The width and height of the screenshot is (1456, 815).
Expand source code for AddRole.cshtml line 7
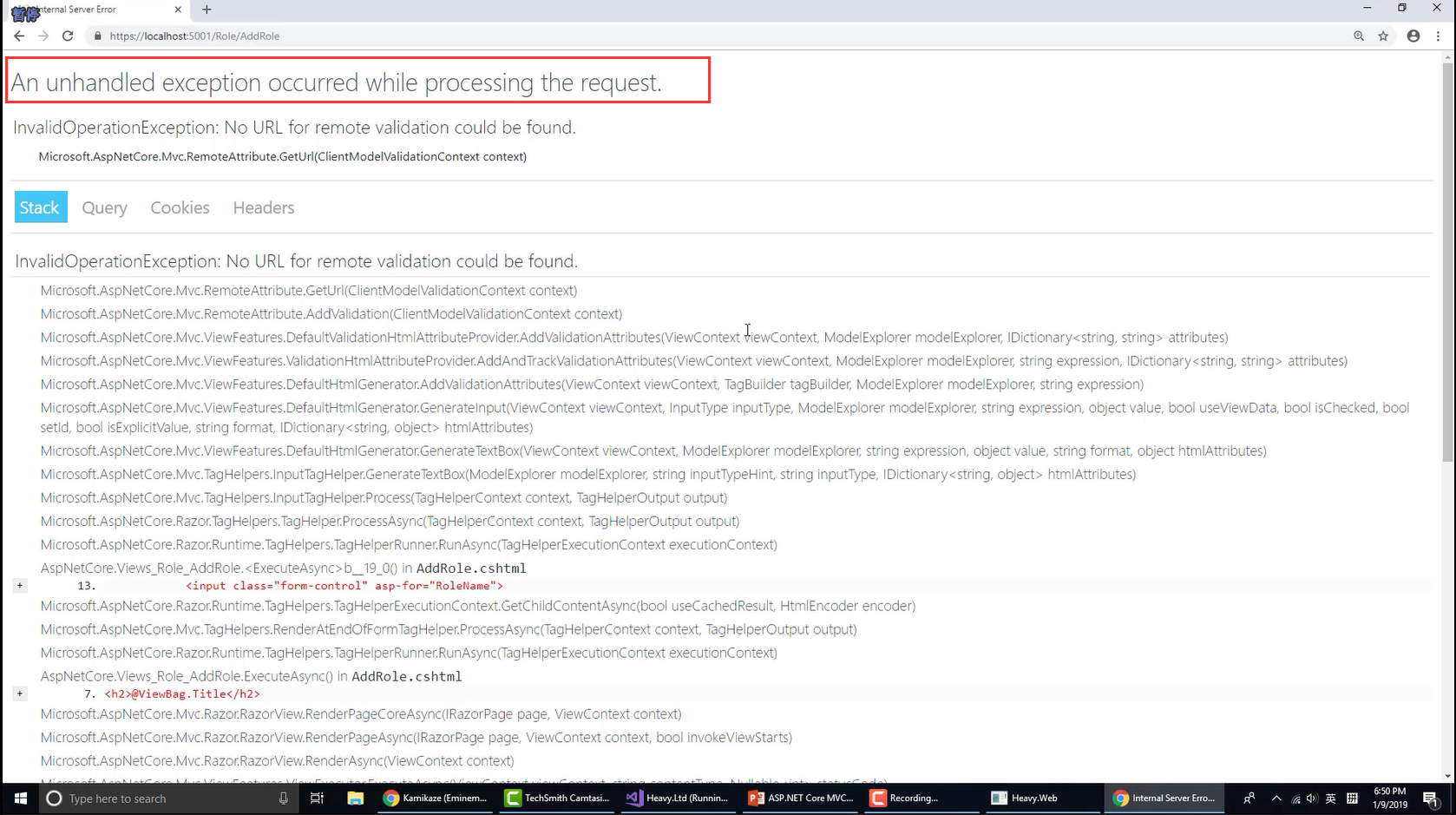(x=20, y=693)
